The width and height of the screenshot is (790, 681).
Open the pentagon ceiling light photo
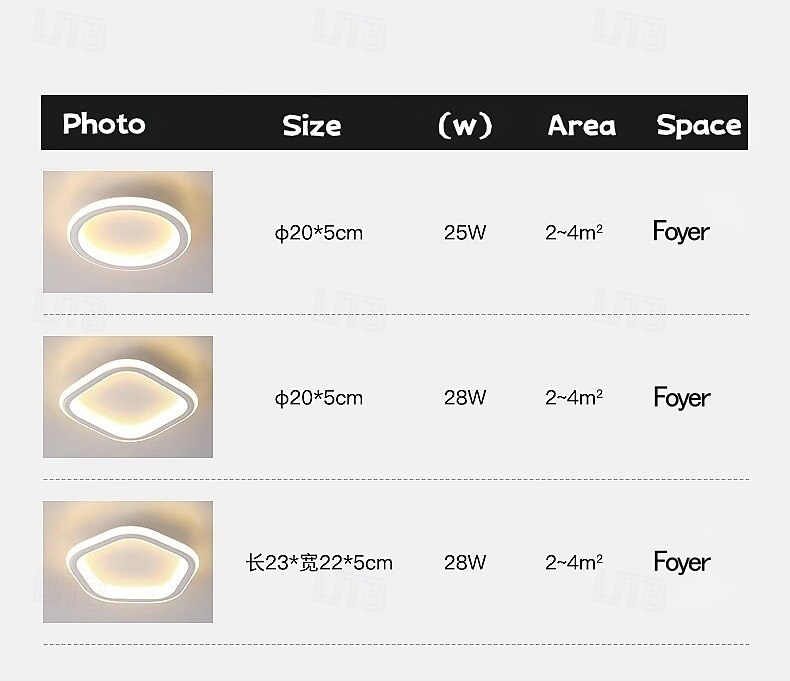(128, 562)
